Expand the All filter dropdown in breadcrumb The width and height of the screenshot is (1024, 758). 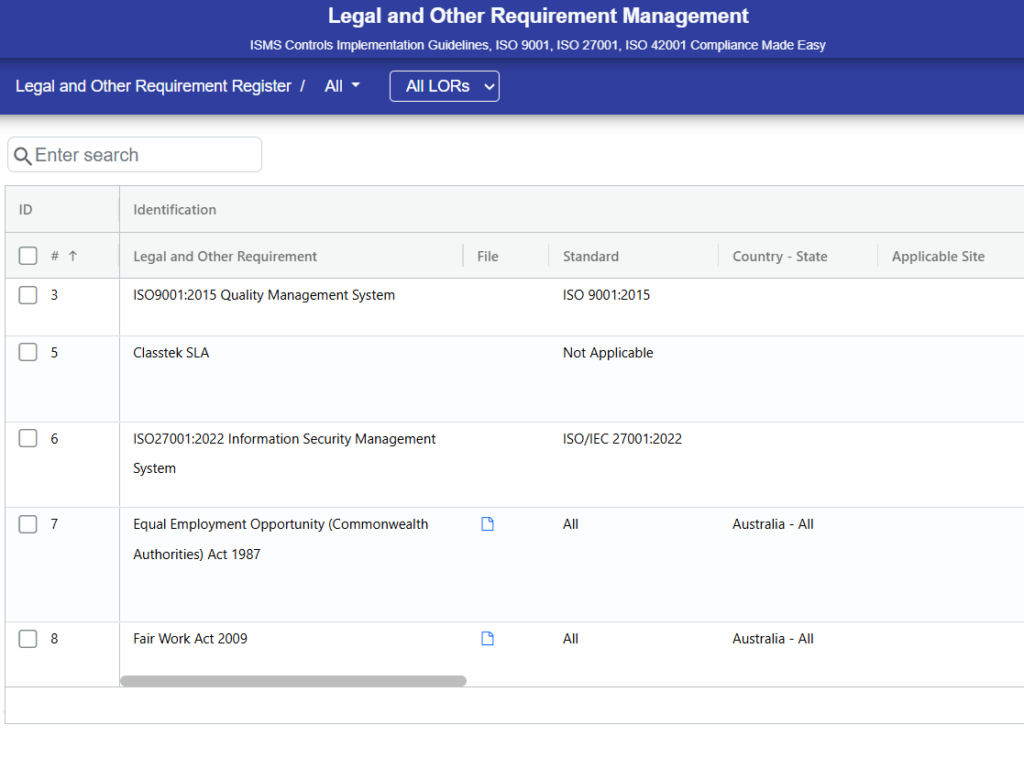point(342,86)
